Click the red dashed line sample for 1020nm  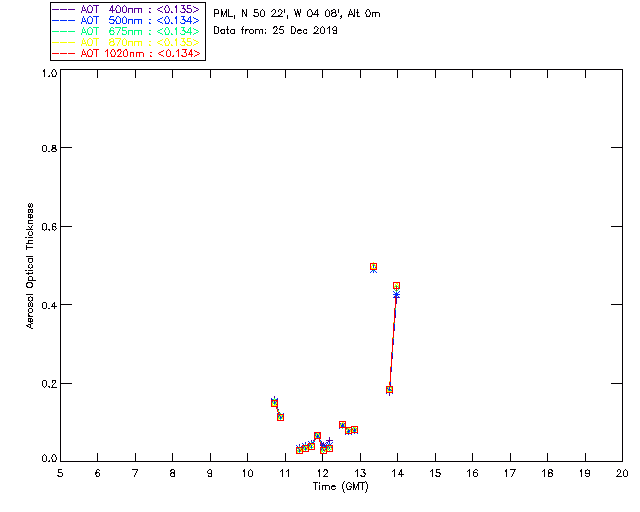tap(64, 53)
